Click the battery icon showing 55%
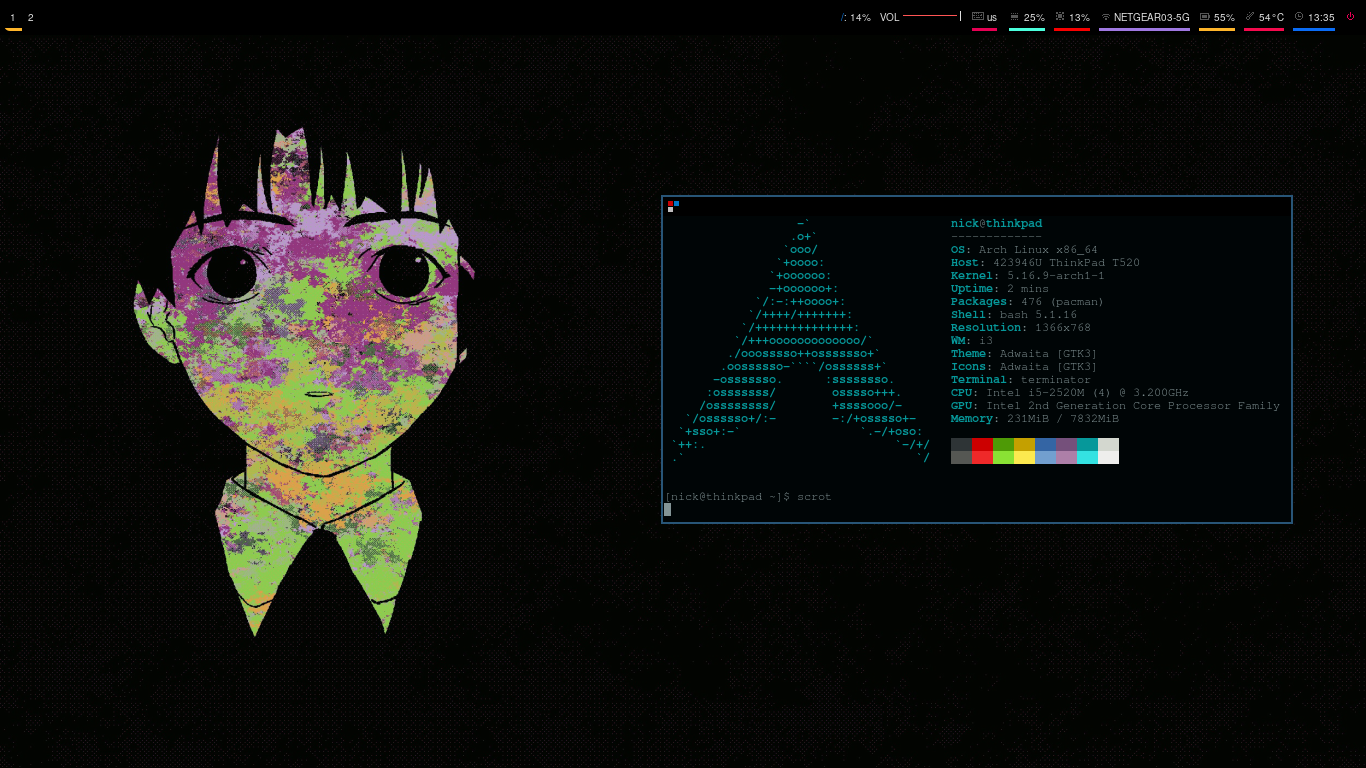 [x=1205, y=17]
